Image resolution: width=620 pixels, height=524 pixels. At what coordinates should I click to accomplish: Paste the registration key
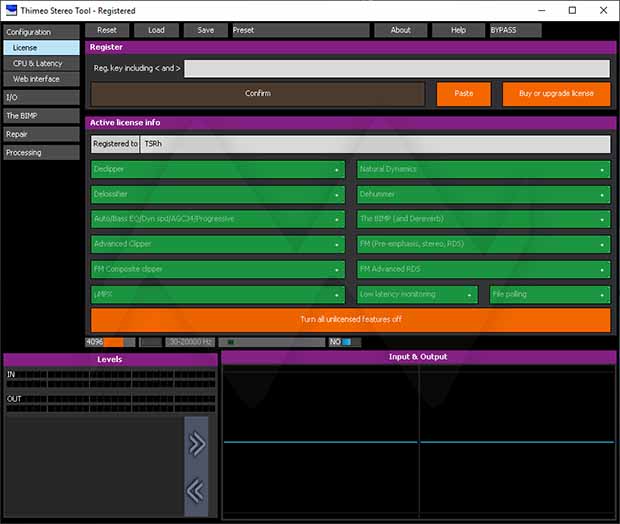click(x=464, y=94)
